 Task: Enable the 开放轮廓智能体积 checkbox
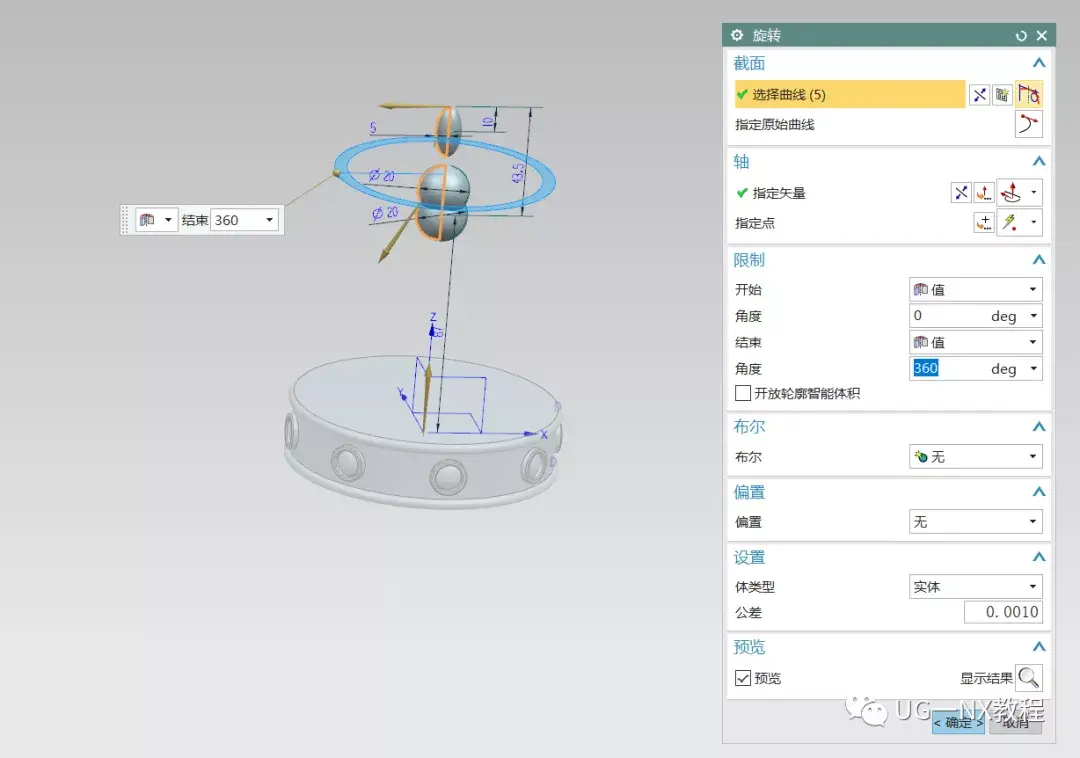[x=743, y=394]
